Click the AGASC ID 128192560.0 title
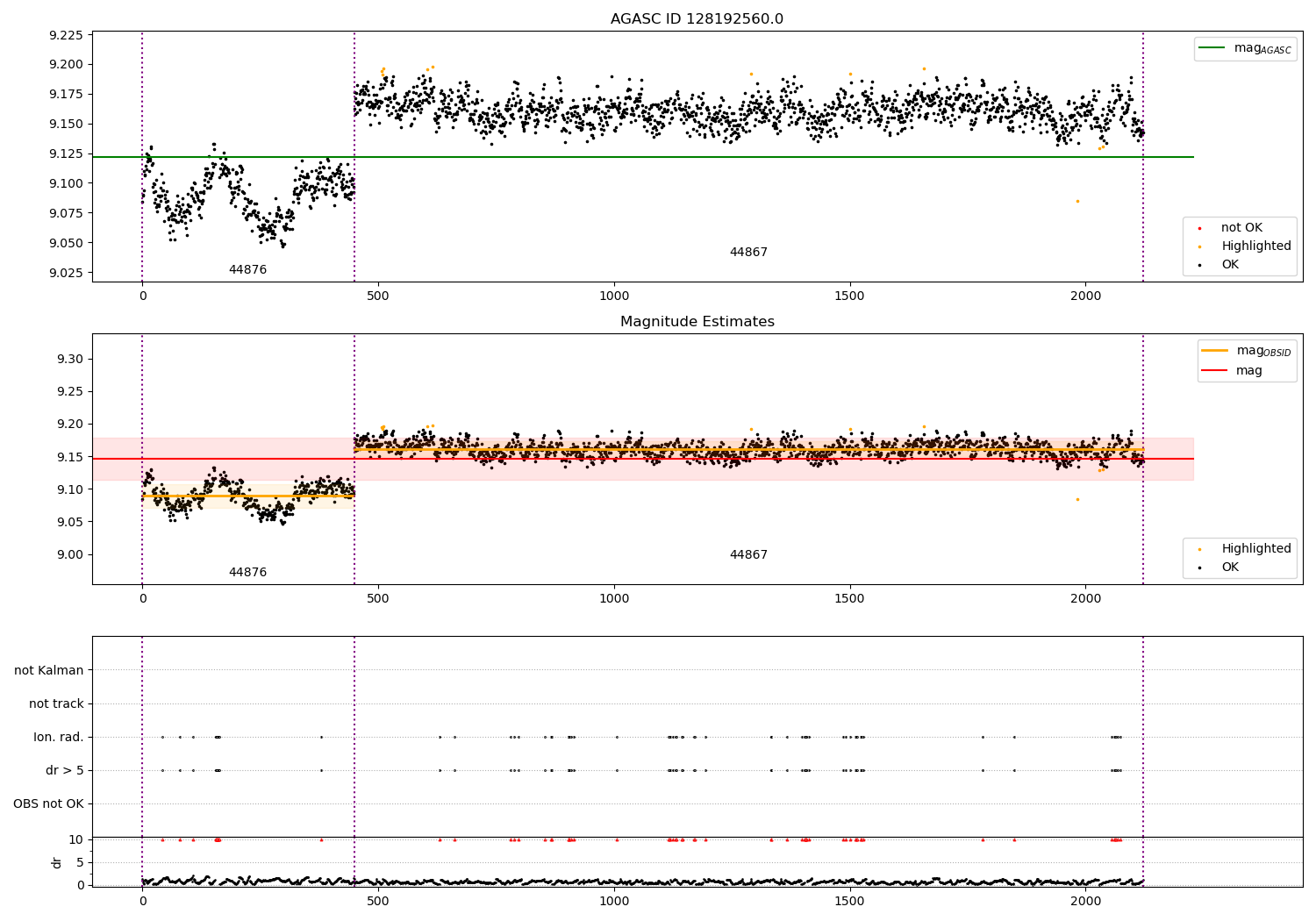This screenshot has height=921, width=1316. [697, 19]
